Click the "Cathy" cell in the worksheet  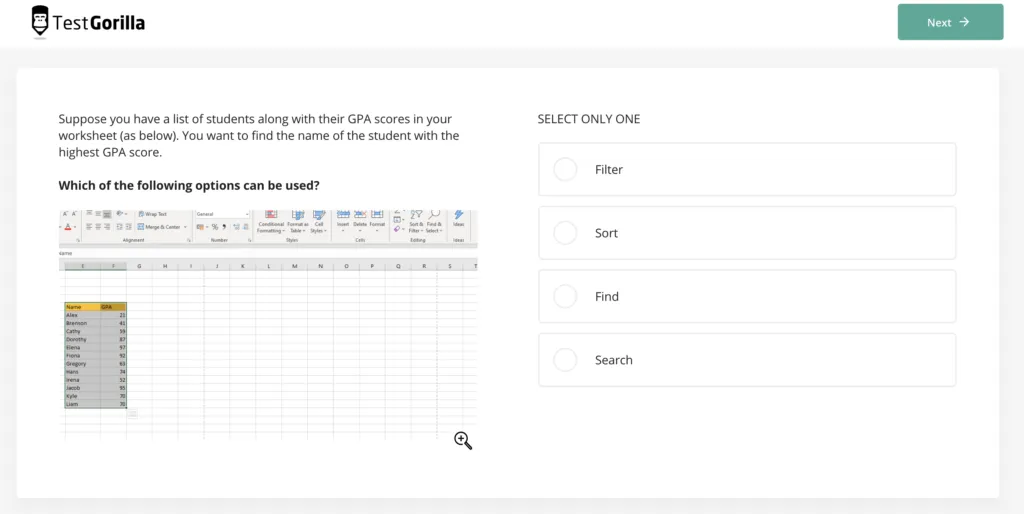tap(82, 331)
